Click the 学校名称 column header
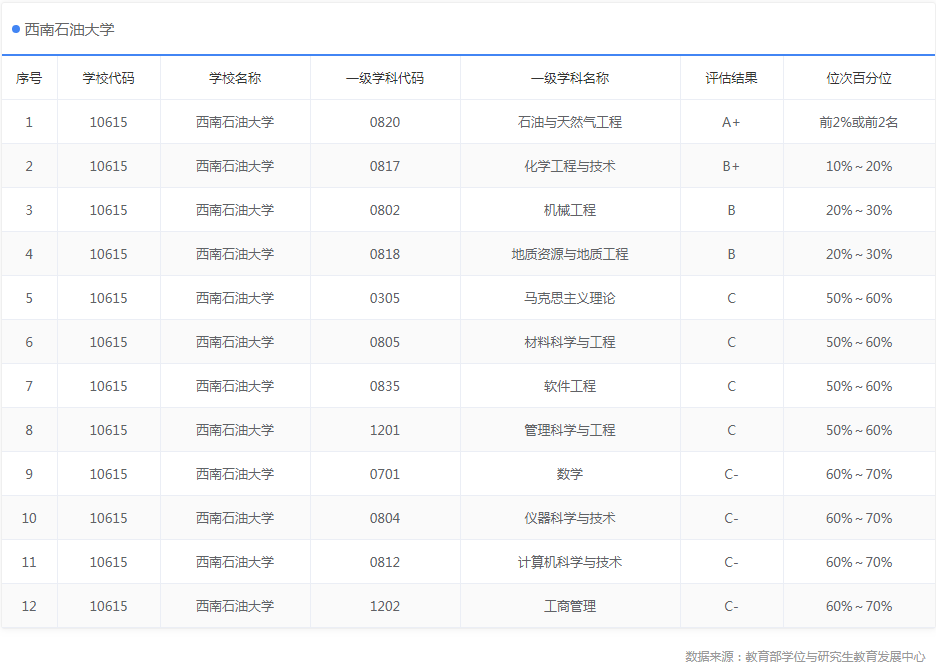The height and width of the screenshot is (668, 936). (x=235, y=77)
